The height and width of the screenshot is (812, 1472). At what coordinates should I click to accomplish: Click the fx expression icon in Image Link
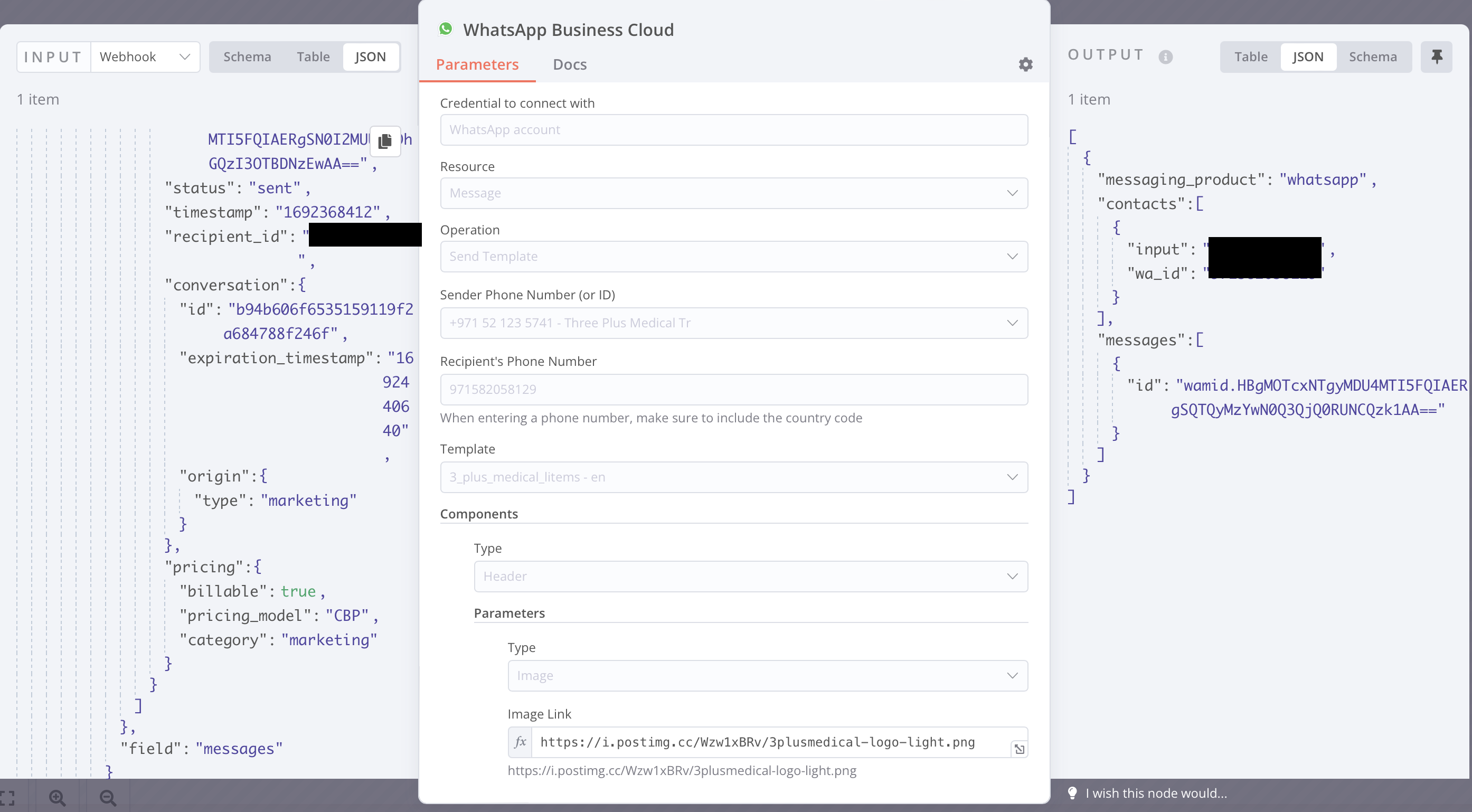coord(520,742)
